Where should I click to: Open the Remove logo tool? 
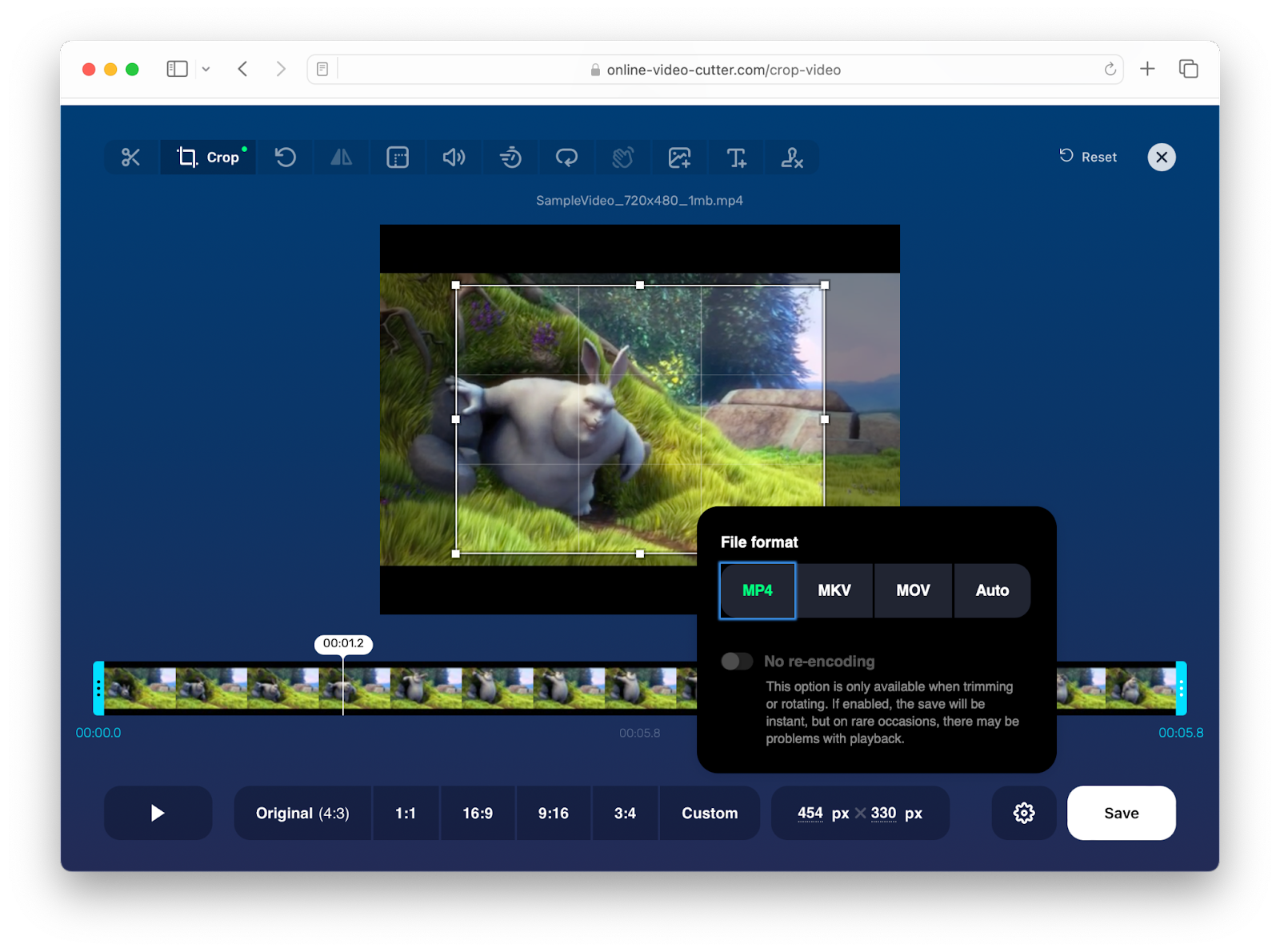(792, 158)
